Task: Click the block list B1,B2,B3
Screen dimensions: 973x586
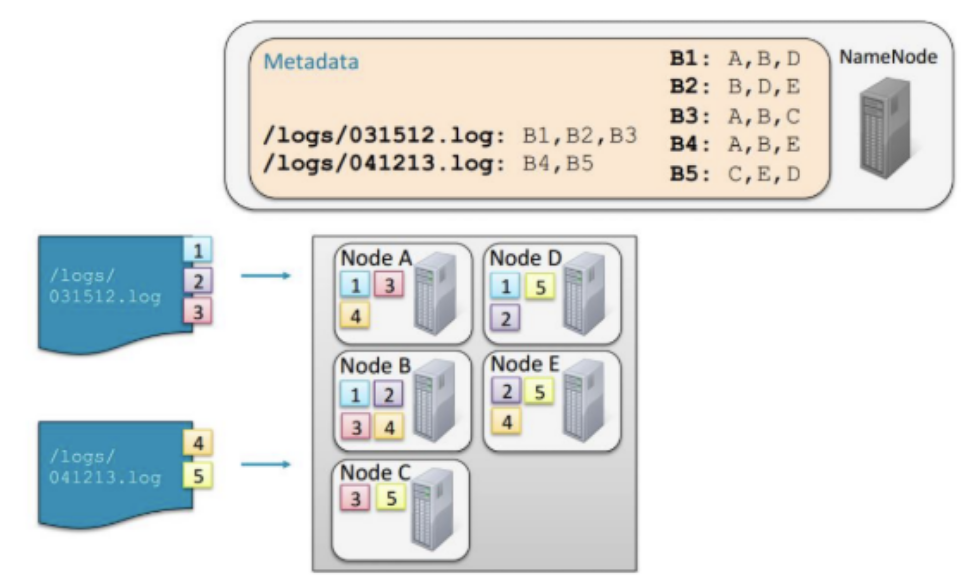Action: [580, 135]
